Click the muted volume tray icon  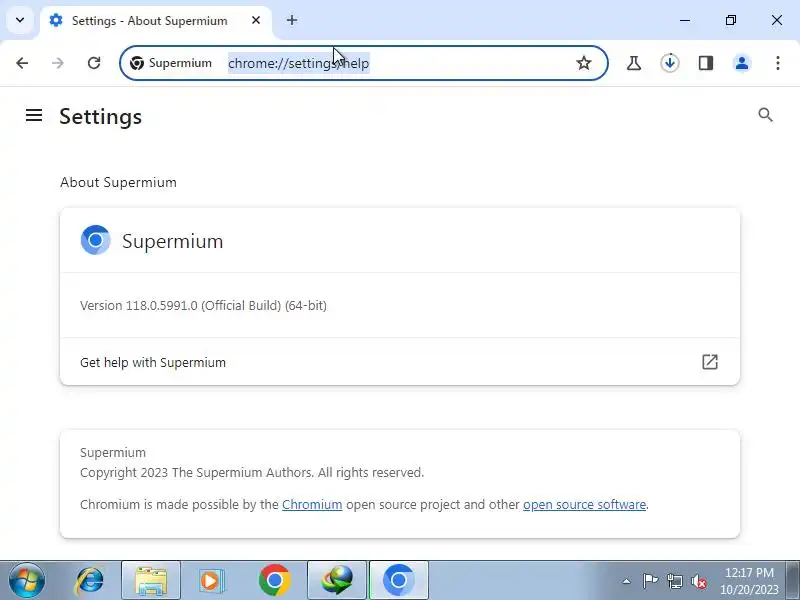pyautogui.click(x=698, y=581)
